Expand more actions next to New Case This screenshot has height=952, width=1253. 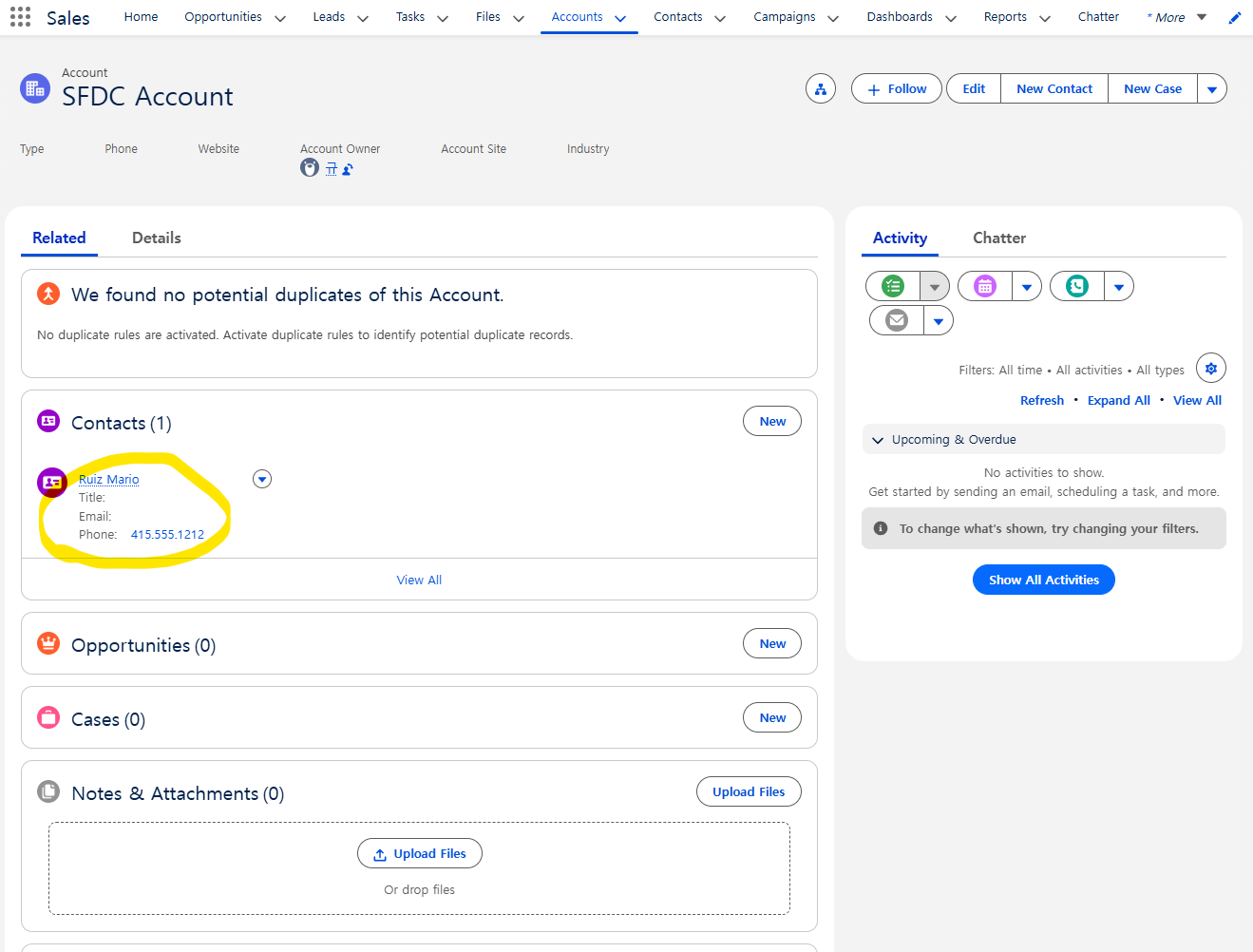pyautogui.click(x=1211, y=89)
